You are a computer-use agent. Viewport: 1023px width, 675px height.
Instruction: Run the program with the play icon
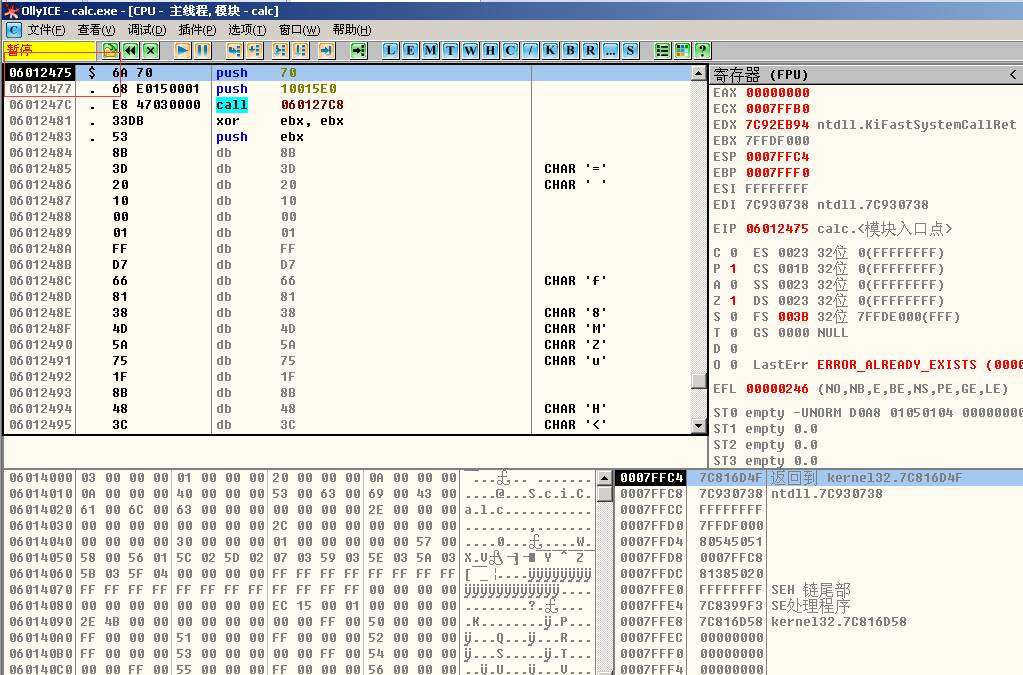183,50
